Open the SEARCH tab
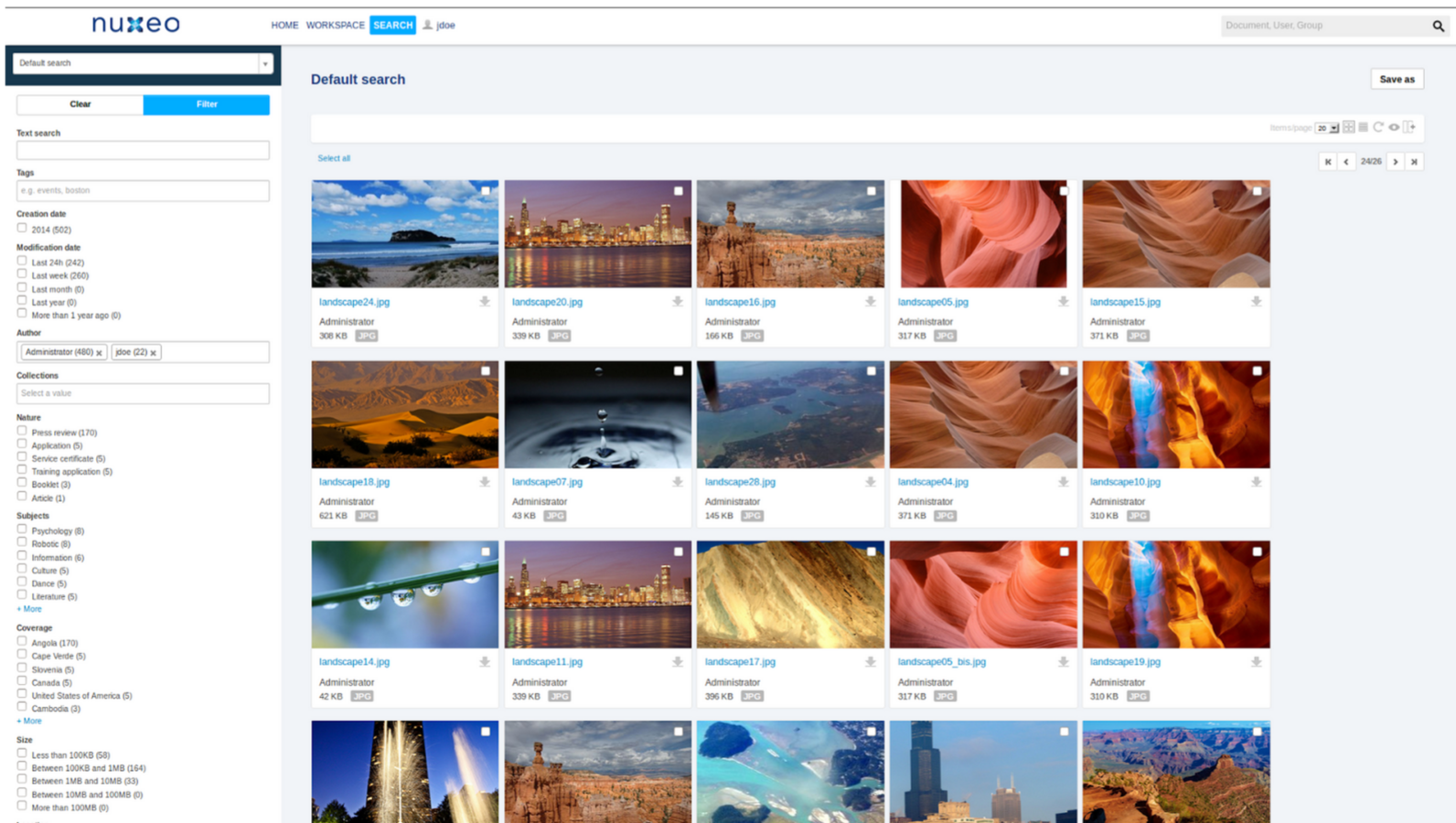Screen dimensions: 1456x823 coord(392,26)
